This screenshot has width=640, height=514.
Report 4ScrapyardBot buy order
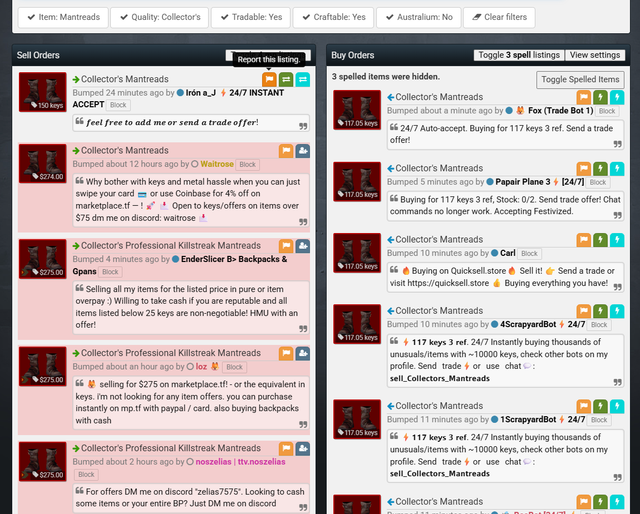[x=584, y=311]
